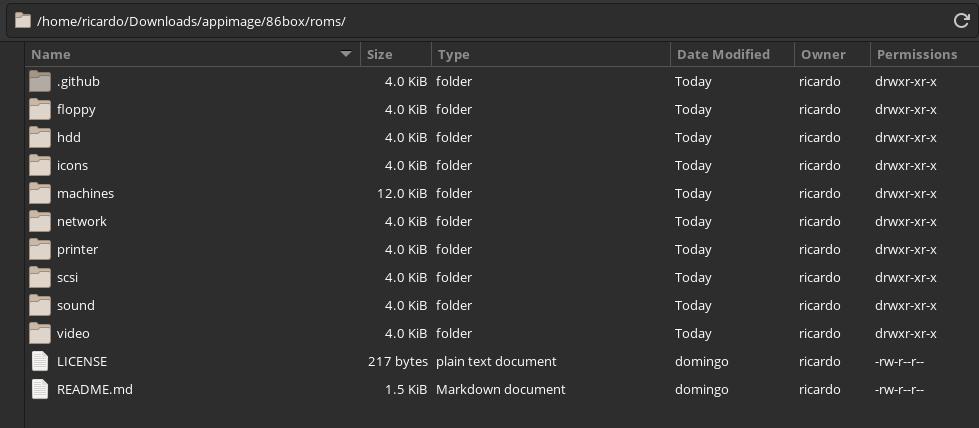Select the hdd folder name
The width and height of the screenshot is (979, 428).
tap(69, 137)
